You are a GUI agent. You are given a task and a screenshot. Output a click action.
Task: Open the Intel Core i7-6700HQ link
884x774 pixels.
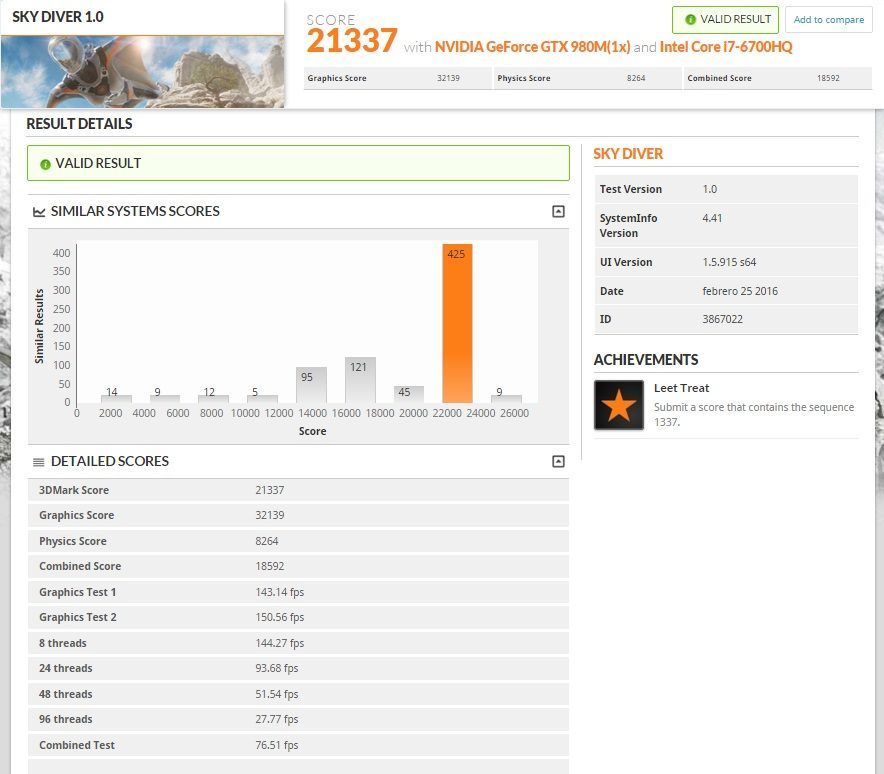(x=726, y=47)
